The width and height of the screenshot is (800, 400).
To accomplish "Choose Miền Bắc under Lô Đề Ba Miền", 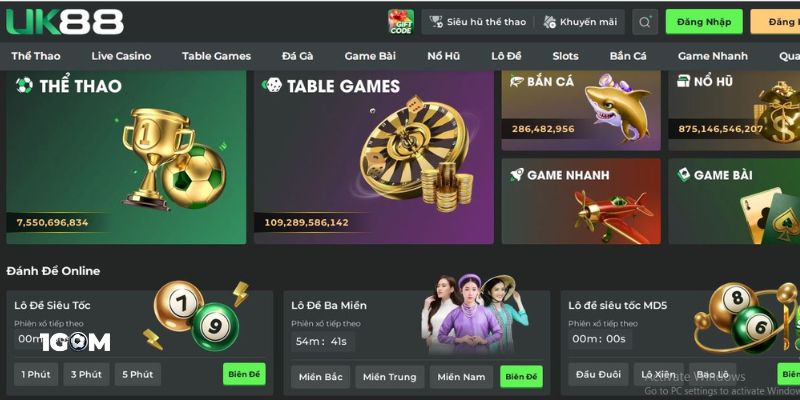I will 321,377.
